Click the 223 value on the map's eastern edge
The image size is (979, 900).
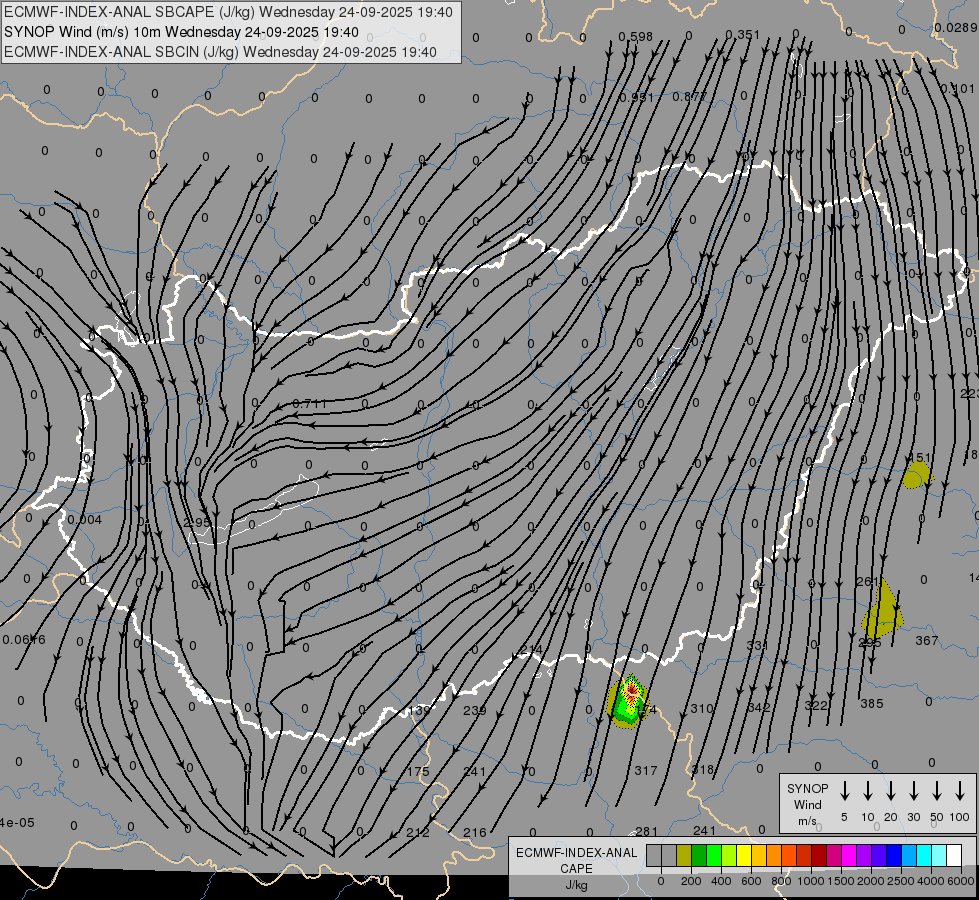point(969,393)
